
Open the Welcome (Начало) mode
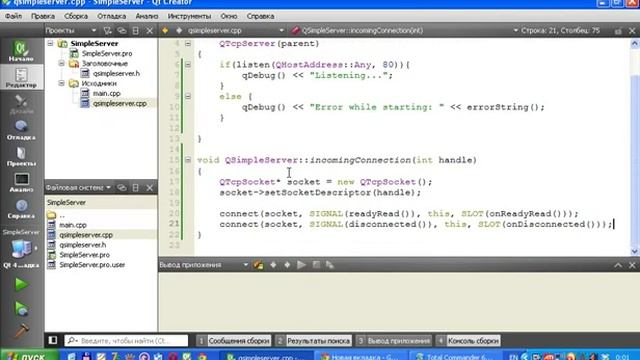21,51
